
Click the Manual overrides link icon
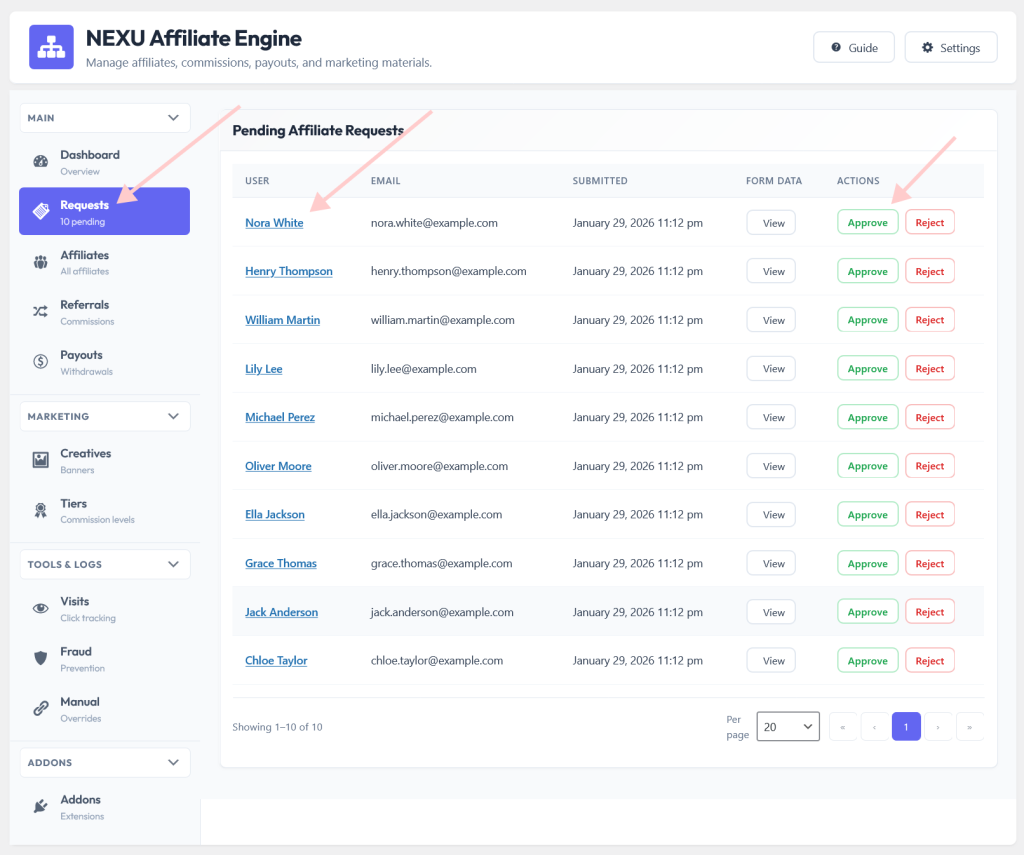coord(40,708)
